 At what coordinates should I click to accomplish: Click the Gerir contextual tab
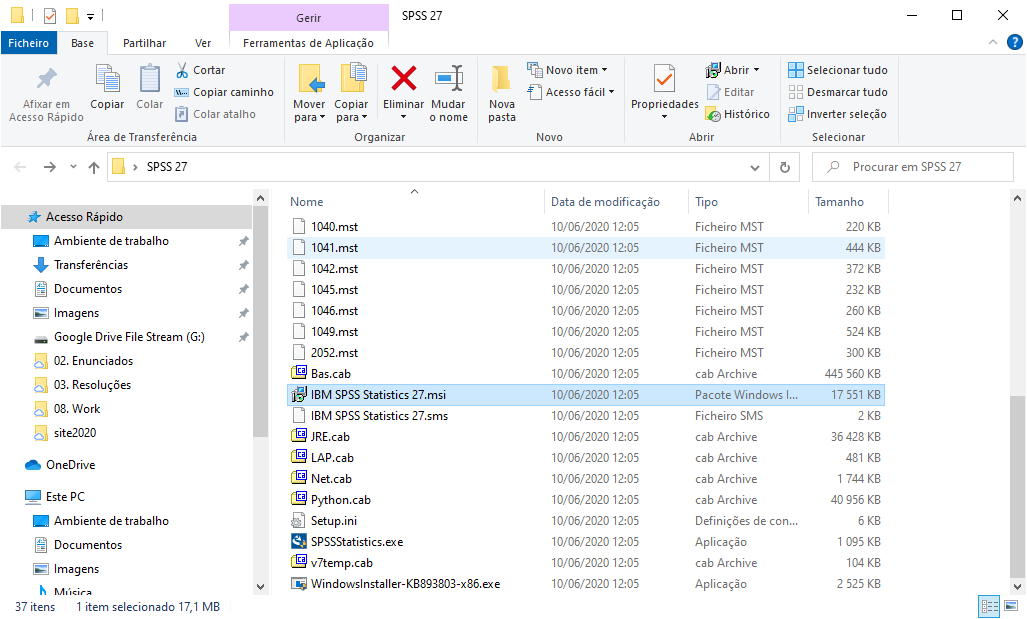[x=308, y=18]
